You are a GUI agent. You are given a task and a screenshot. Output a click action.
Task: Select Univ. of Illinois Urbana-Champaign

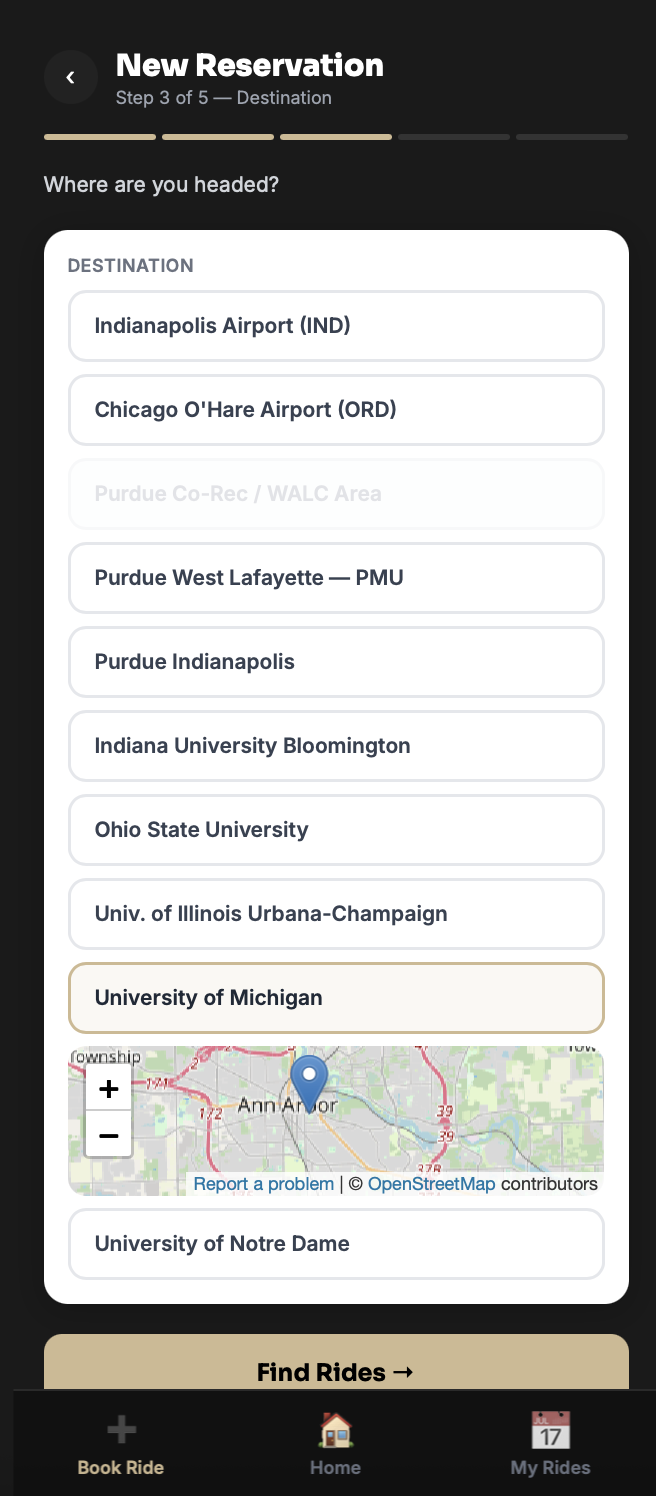336,914
